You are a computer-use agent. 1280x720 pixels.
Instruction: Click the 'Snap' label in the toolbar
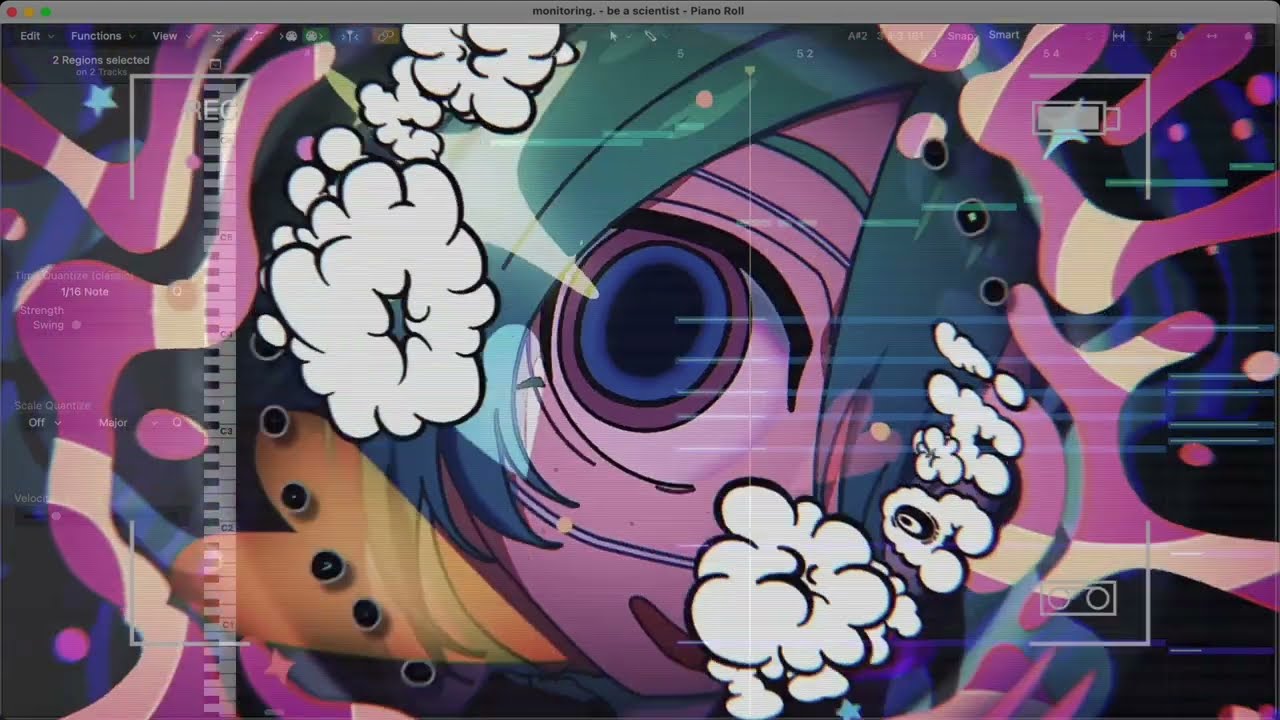(x=960, y=36)
